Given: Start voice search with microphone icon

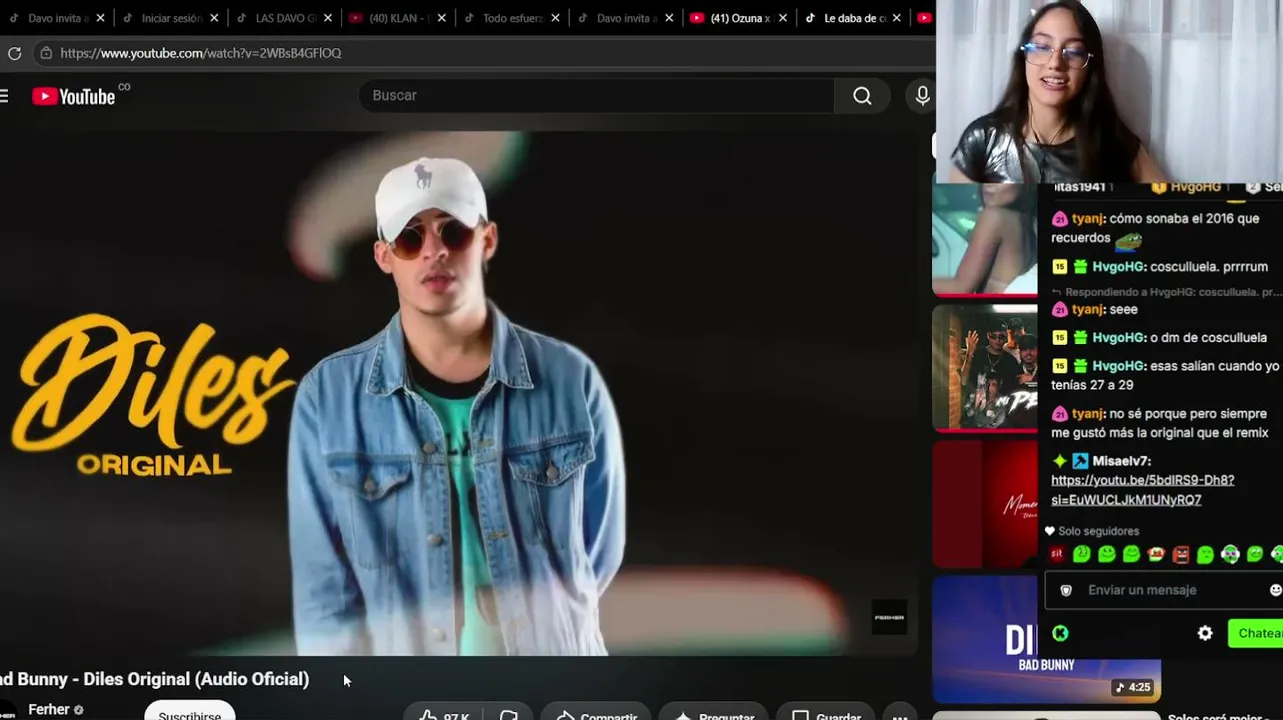Looking at the screenshot, I should click(x=922, y=96).
